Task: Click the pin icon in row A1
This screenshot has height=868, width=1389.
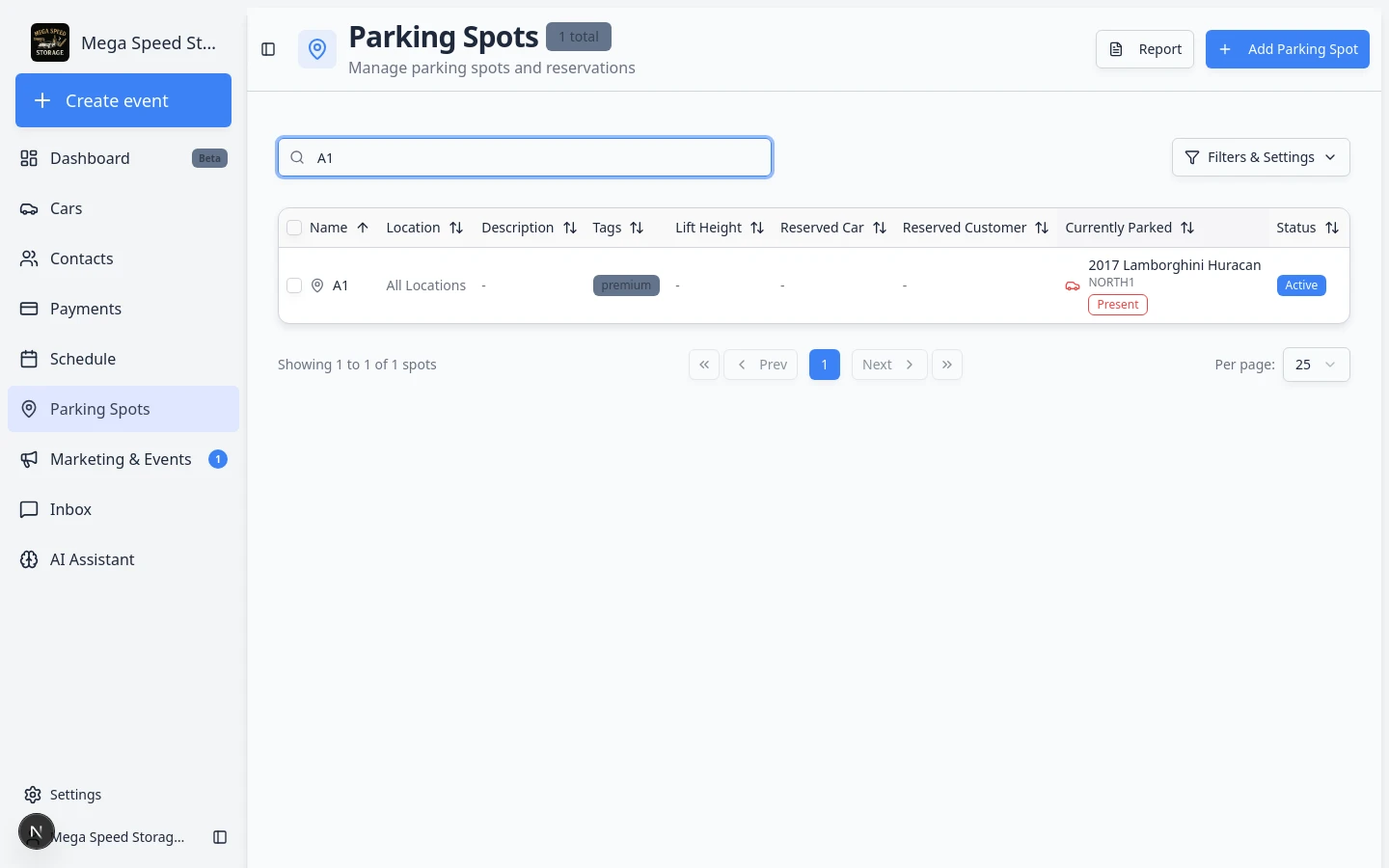Action: click(x=317, y=285)
